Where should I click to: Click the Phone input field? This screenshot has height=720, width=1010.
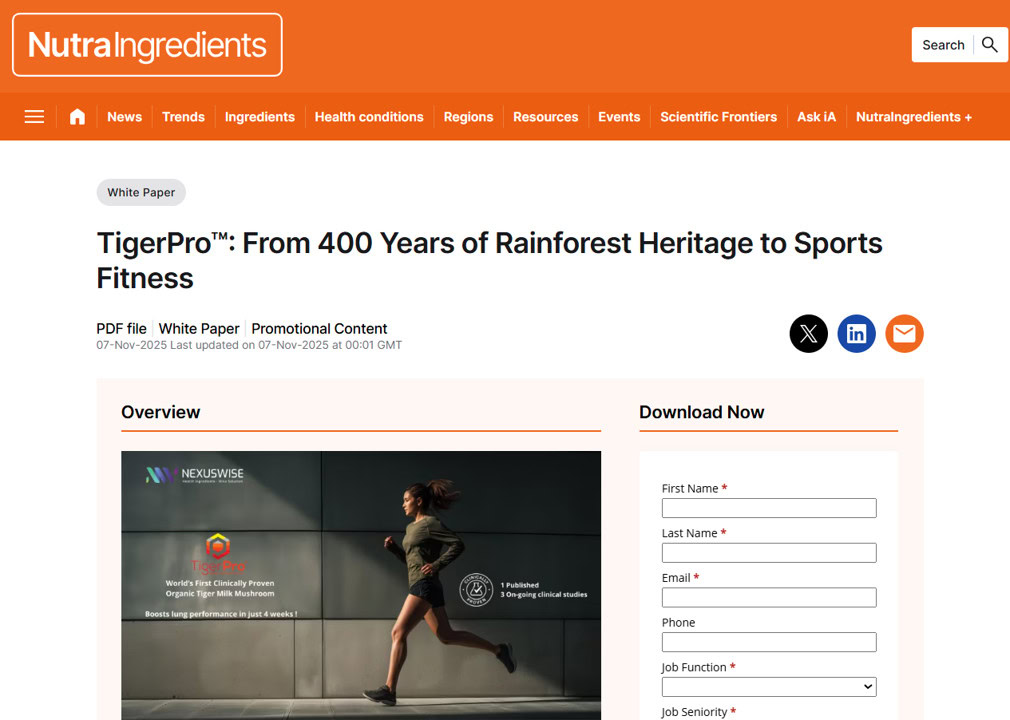click(768, 642)
